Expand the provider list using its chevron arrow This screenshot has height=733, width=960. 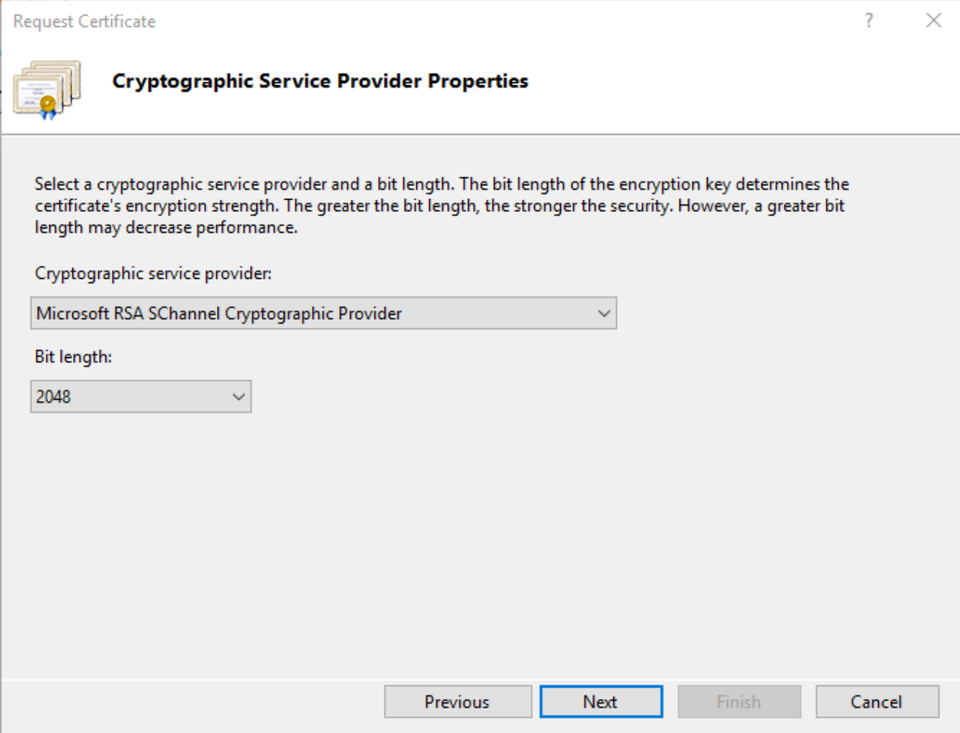[x=604, y=313]
